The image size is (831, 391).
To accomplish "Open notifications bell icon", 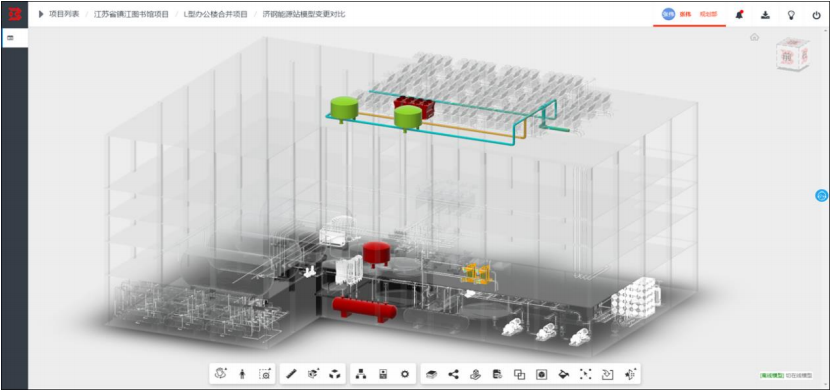I will click(x=739, y=15).
